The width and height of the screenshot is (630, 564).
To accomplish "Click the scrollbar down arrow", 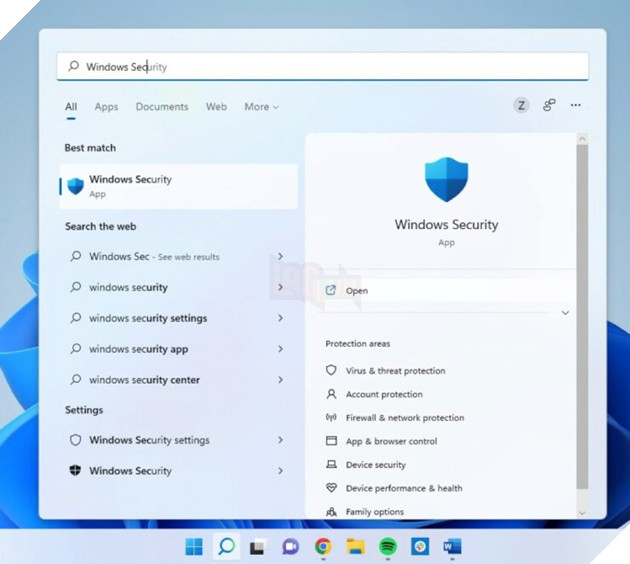I will [x=582, y=513].
